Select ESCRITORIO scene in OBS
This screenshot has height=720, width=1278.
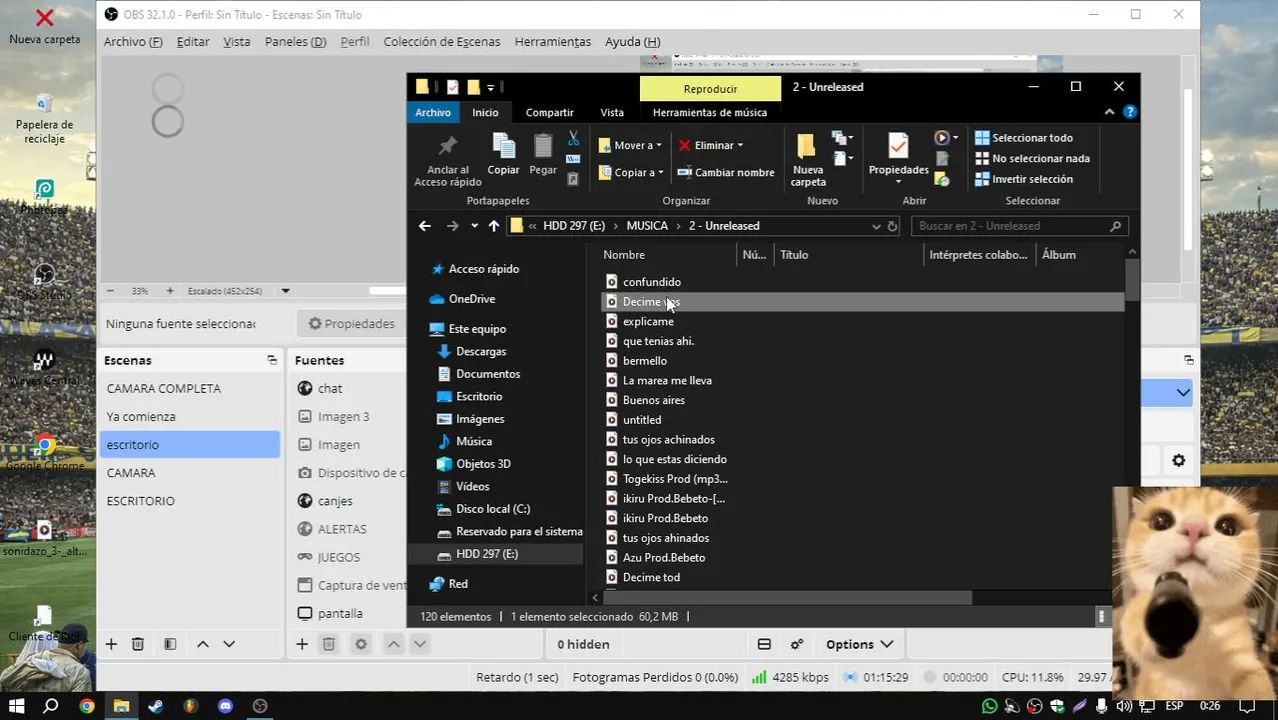[190, 500]
